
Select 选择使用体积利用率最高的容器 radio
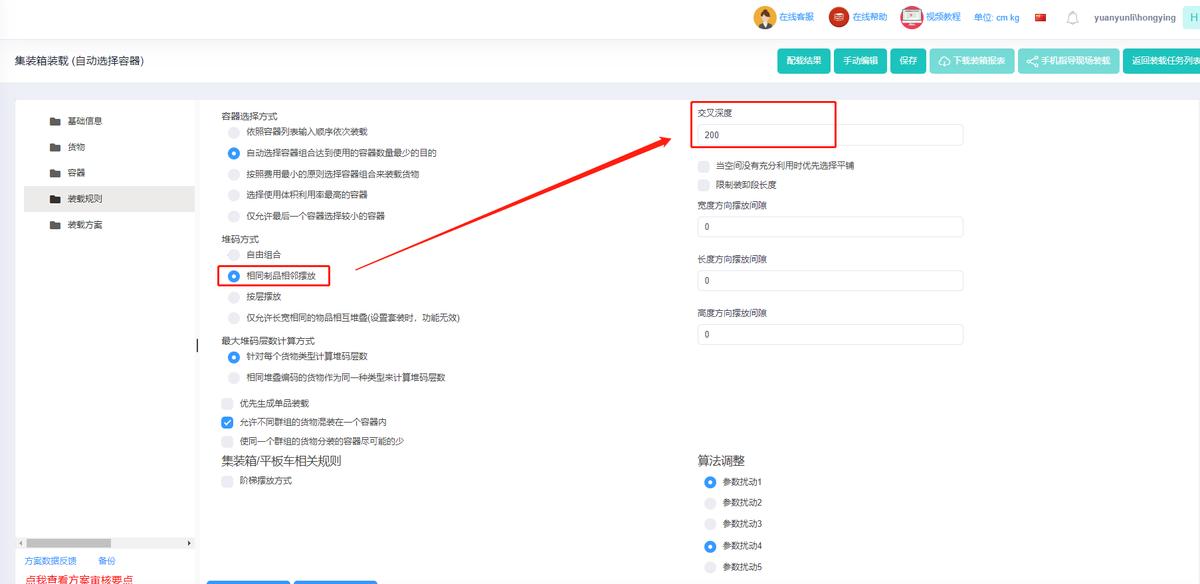point(233,195)
